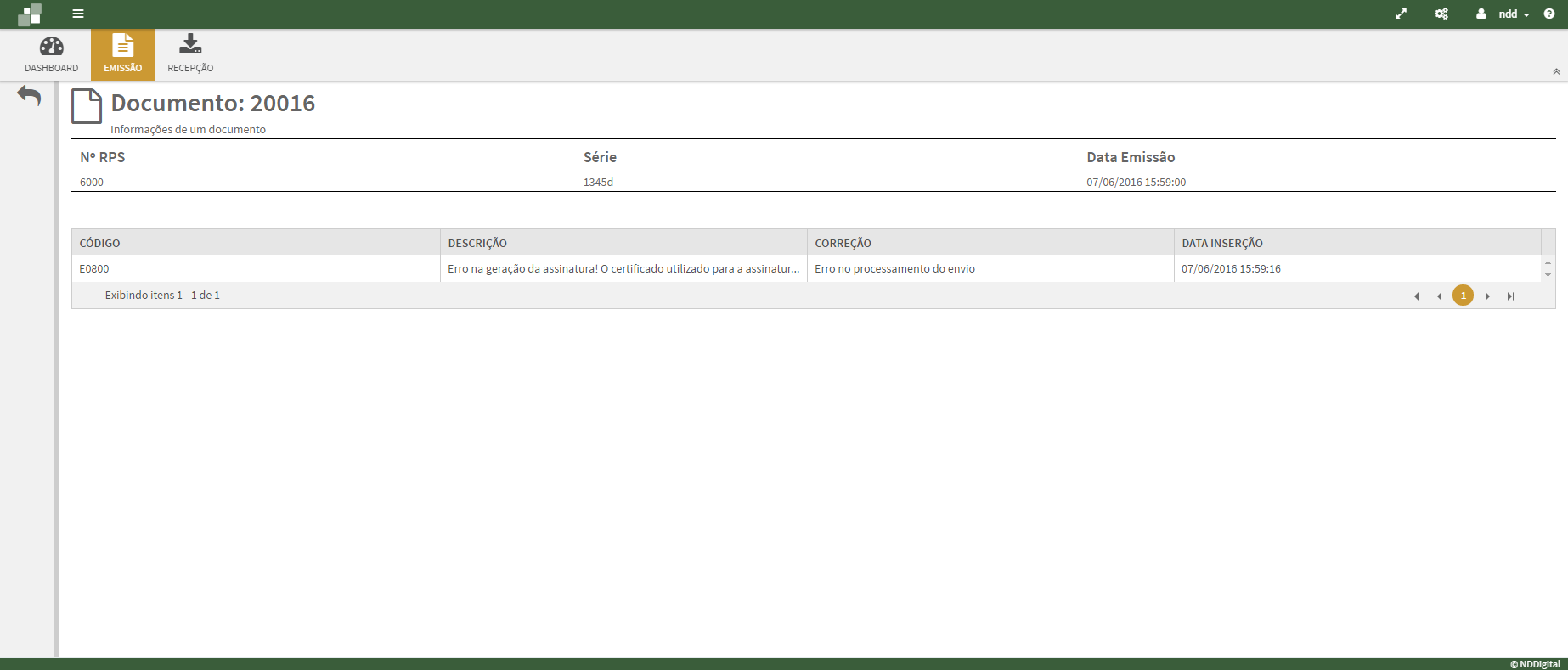Collapse the top navigation ribbon
This screenshot has width=1568, height=670.
coord(1556,72)
